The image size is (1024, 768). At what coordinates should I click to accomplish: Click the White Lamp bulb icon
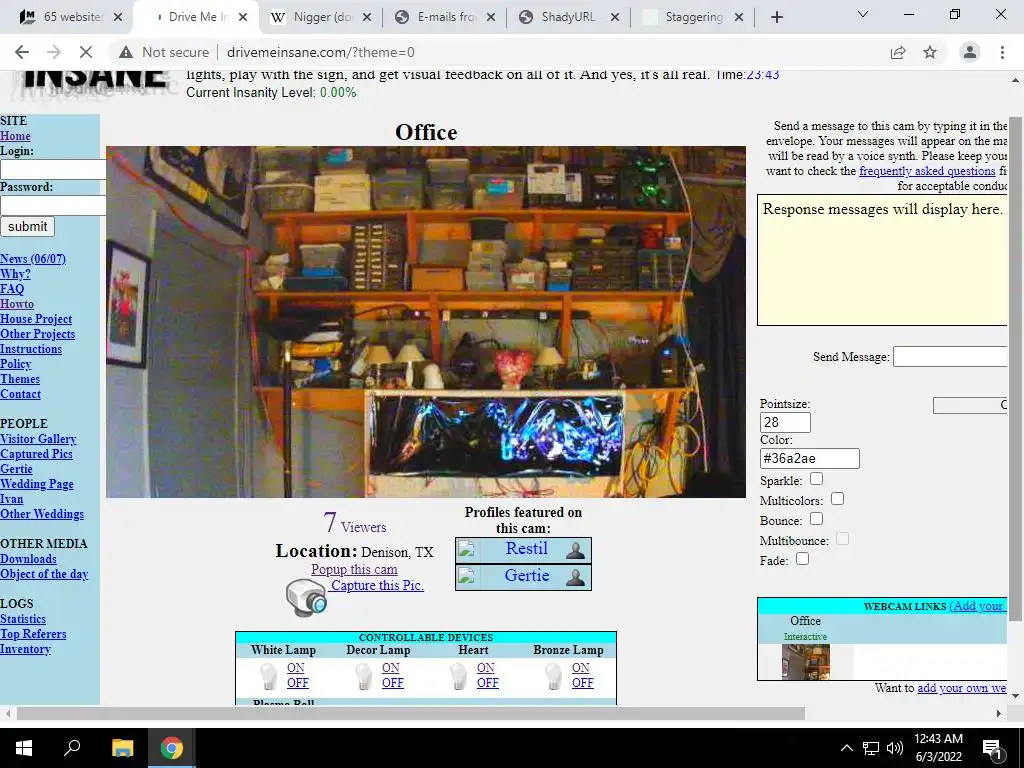tap(268, 676)
